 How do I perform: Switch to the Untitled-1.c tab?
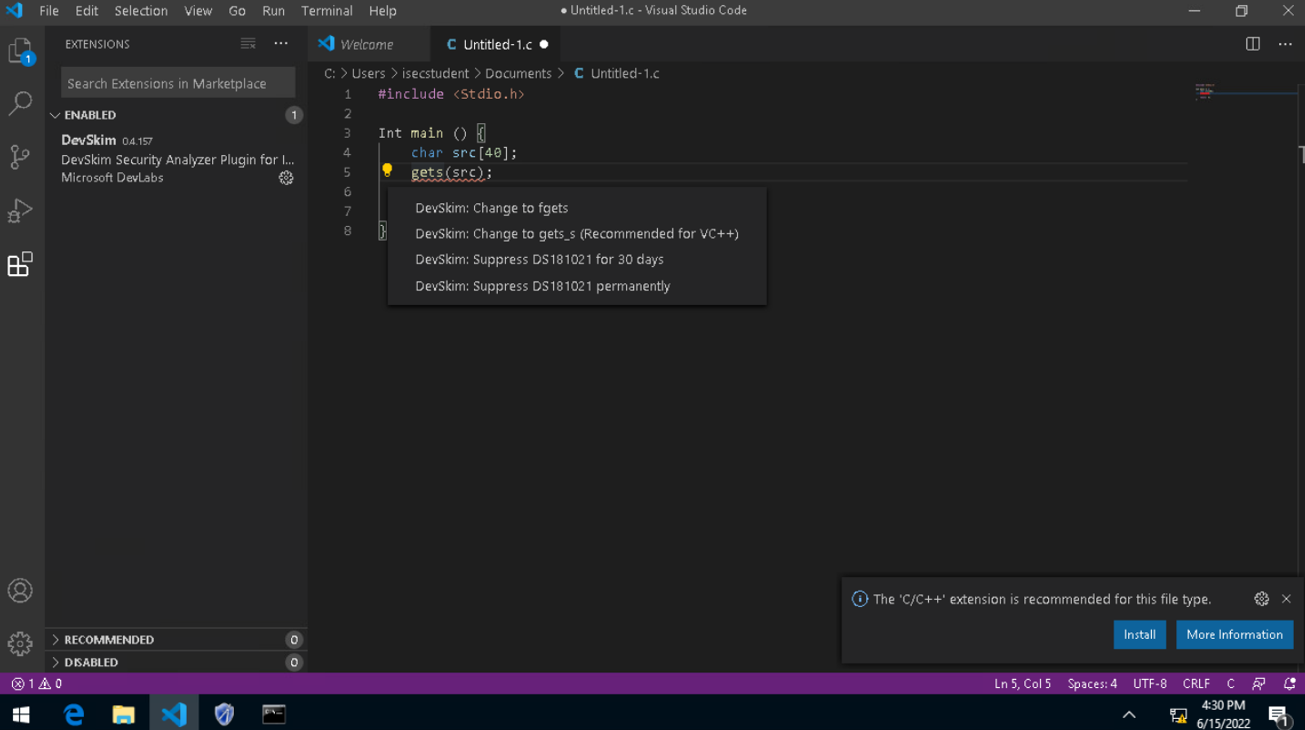point(496,44)
